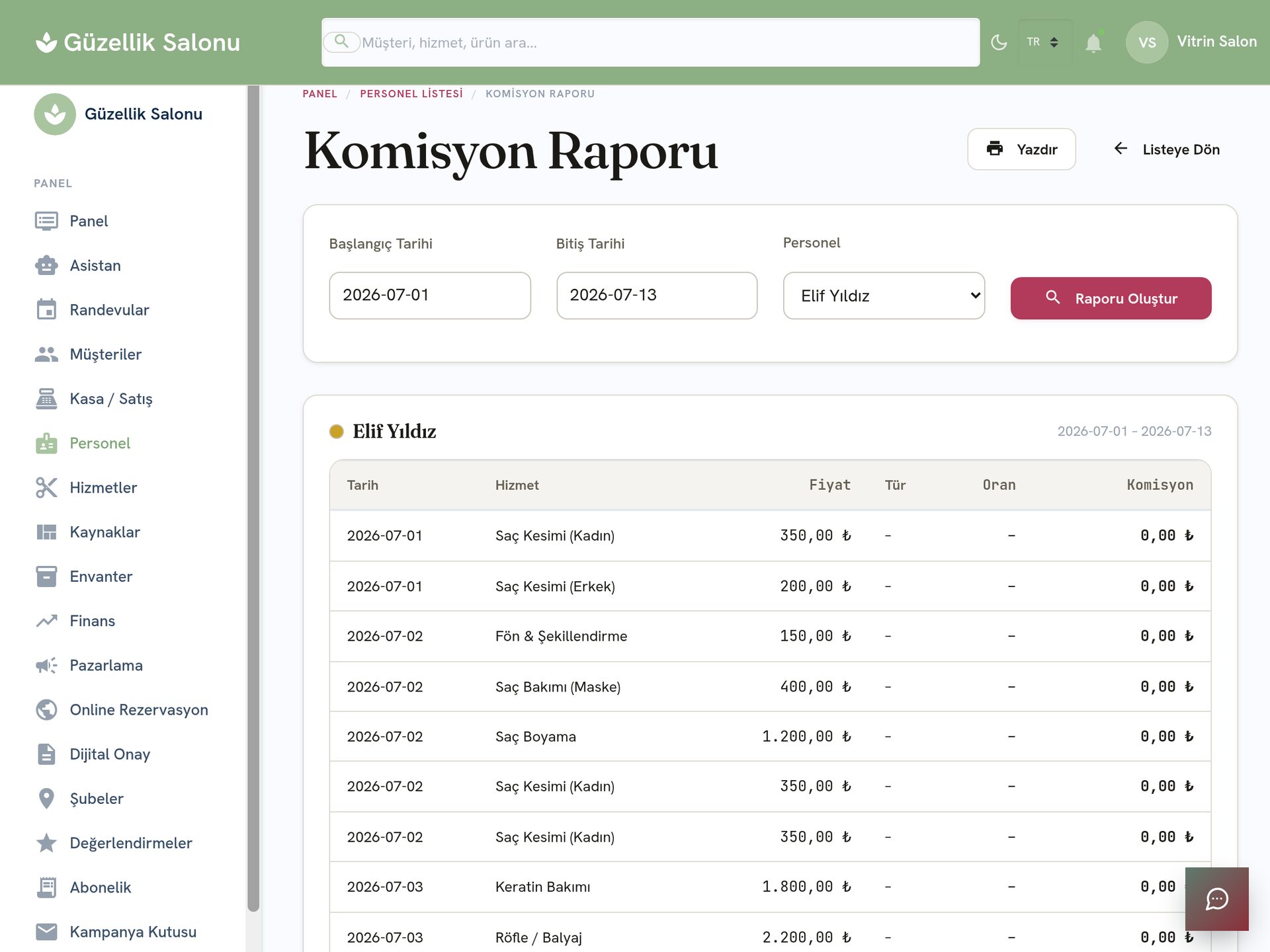Follow the PANEL breadcrumb link

click(x=319, y=94)
